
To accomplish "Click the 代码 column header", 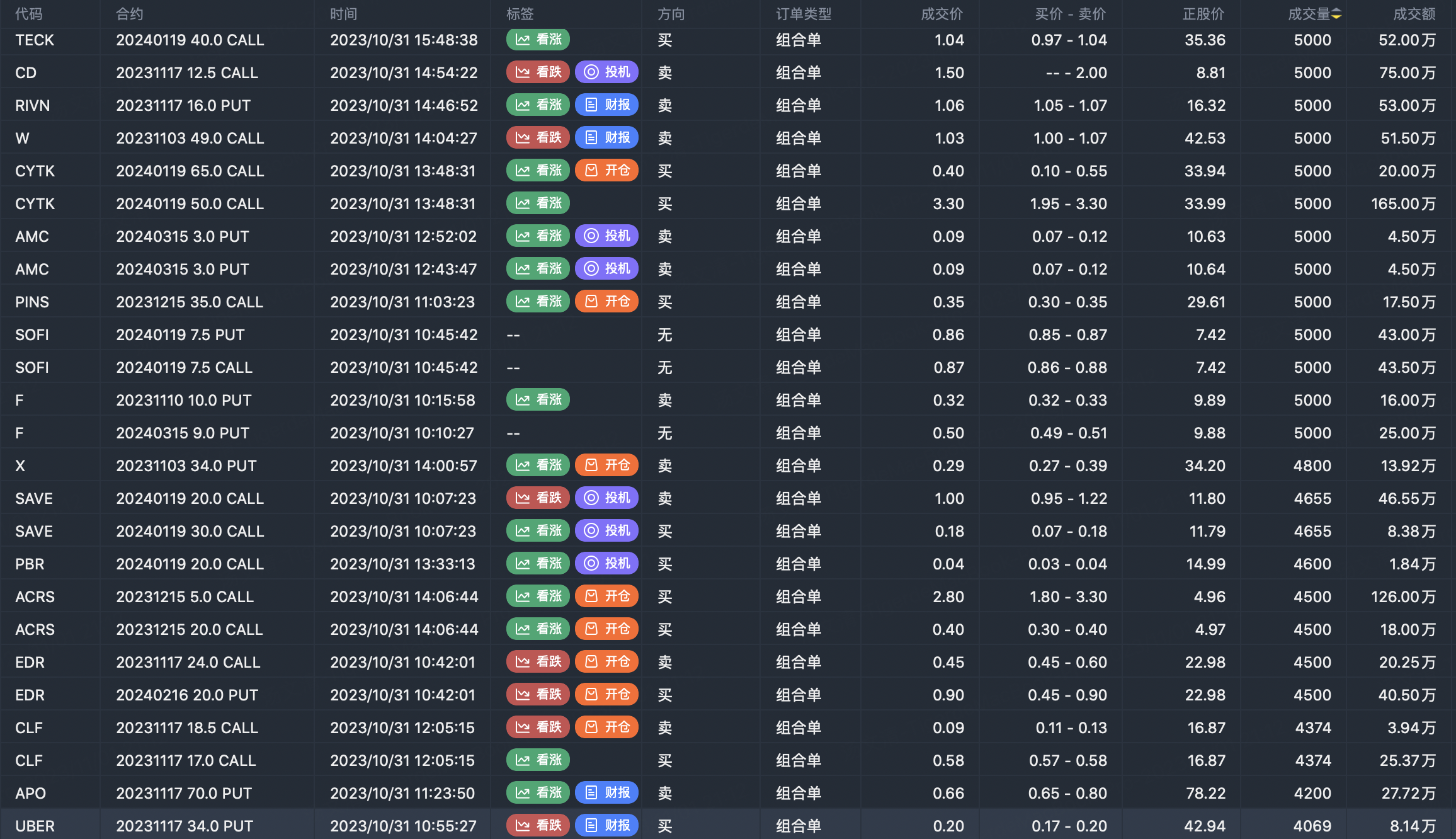I will [x=29, y=14].
